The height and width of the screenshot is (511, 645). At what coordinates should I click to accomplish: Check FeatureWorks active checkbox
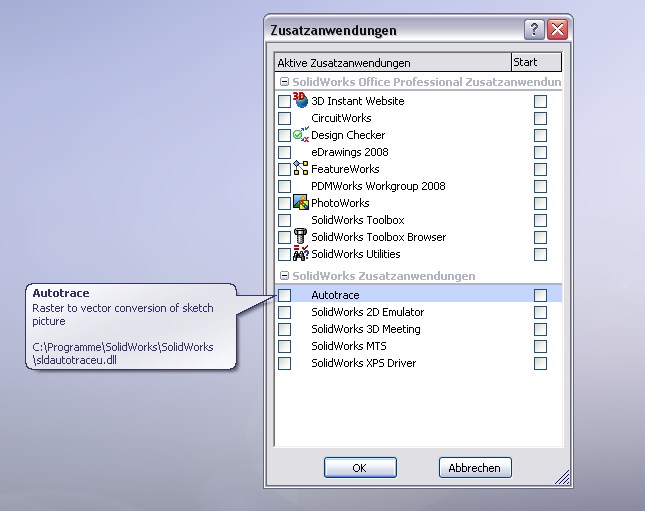(x=284, y=170)
